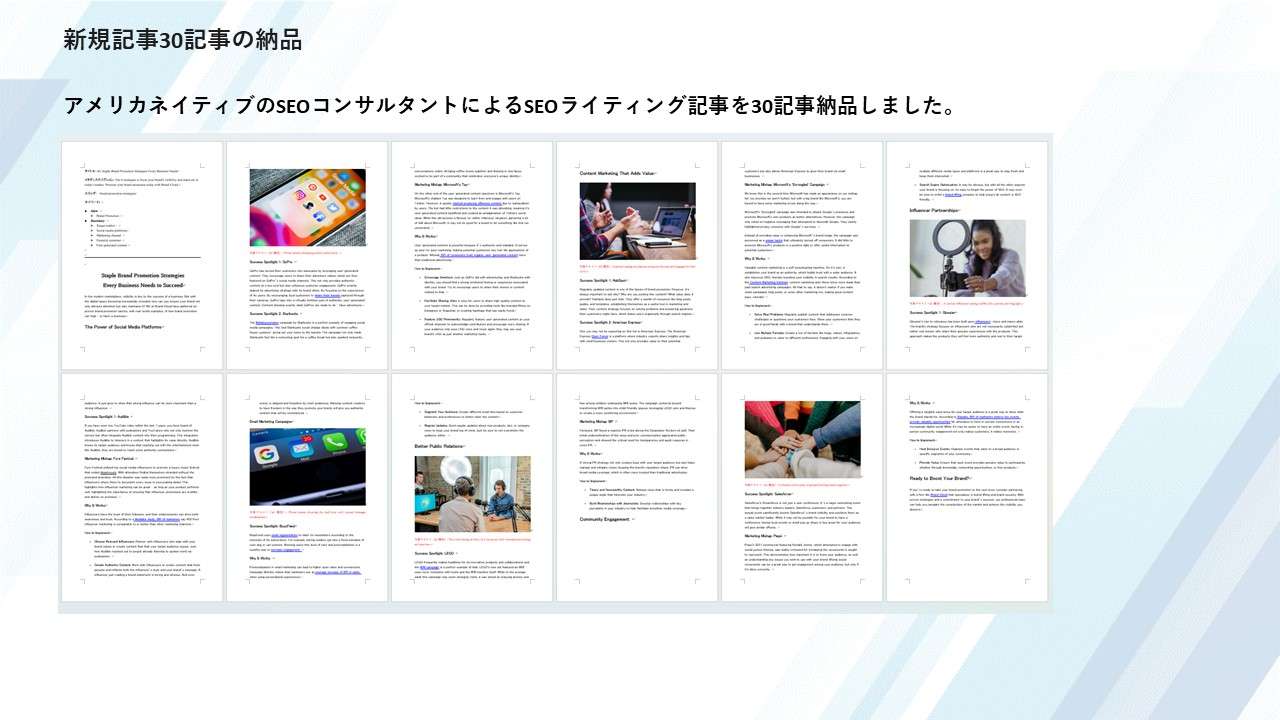Click the podcast interview photo
This screenshot has width=1280, height=720.
[x=473, y=495]
